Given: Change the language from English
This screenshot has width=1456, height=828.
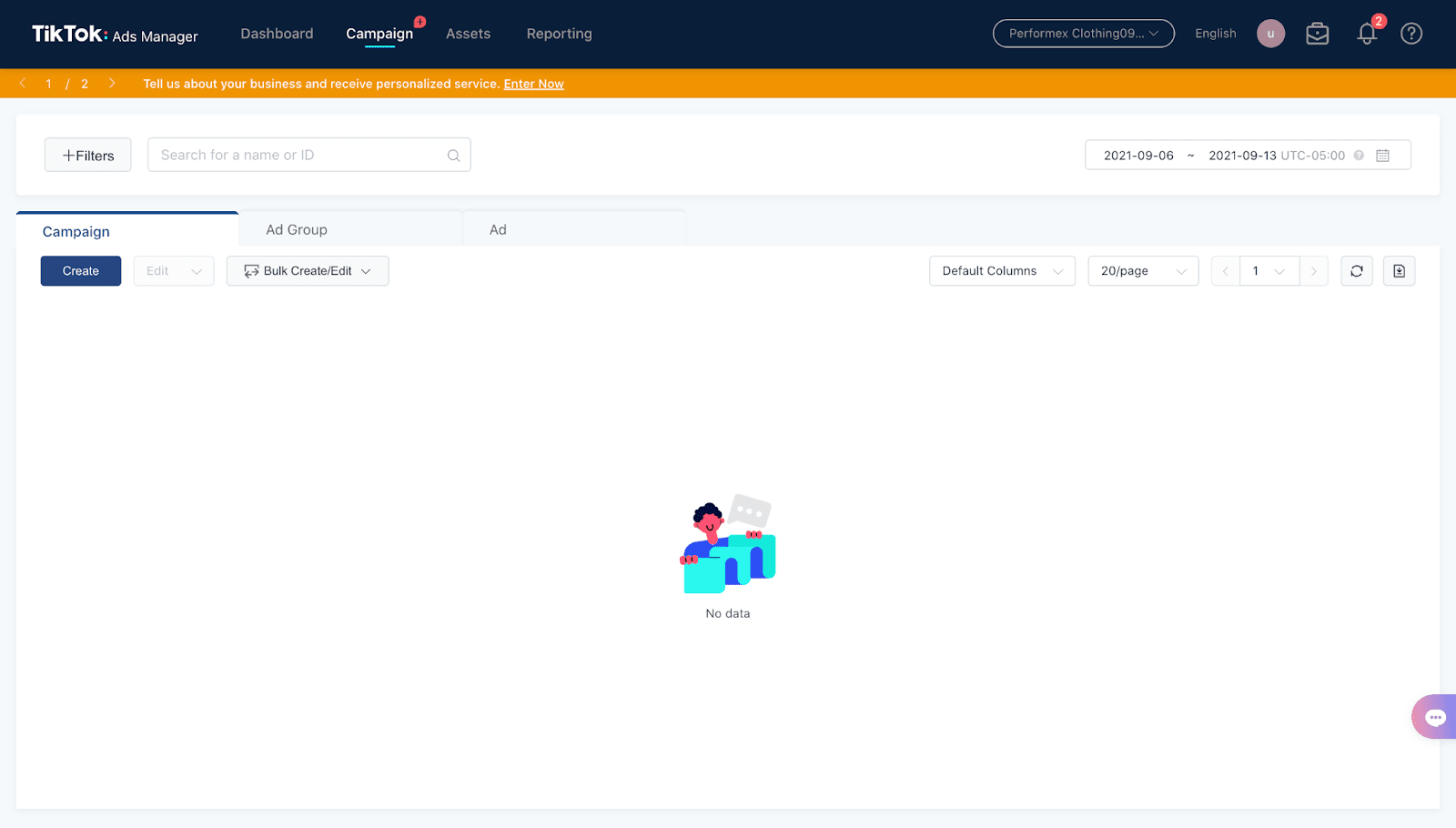Looking at the screenshot, I should [x=1215, y=34].
